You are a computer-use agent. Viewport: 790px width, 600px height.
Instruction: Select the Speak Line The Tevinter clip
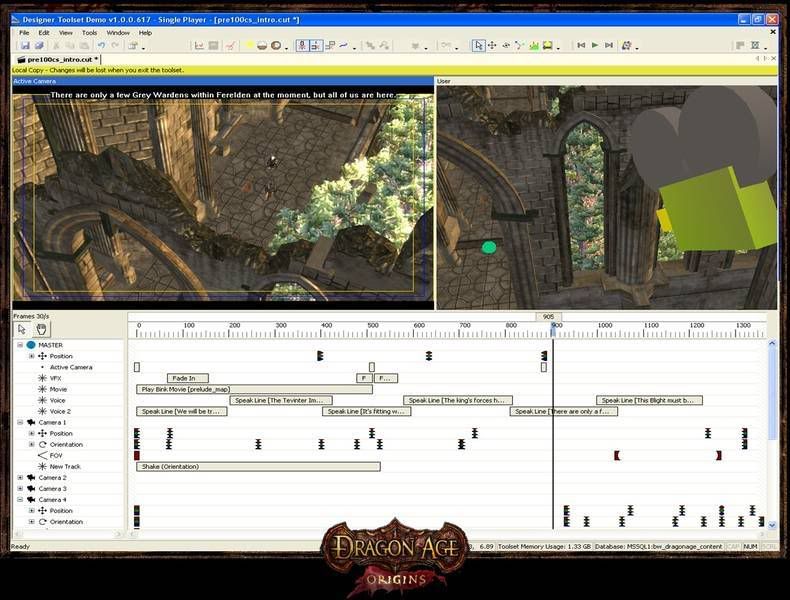point(281,401)
